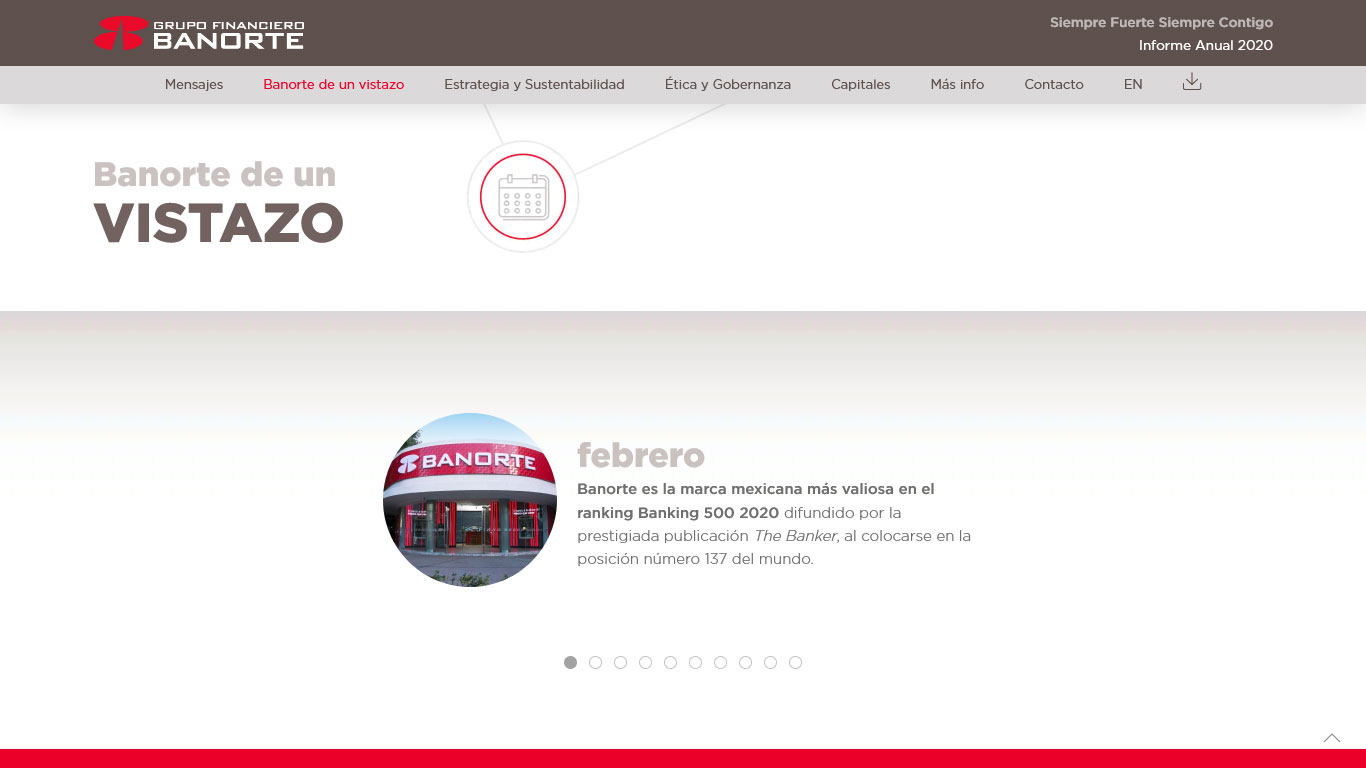Select the seventh carousel slide dot
This screenshot has width=1366, height=768.
(x=720, y=662)
